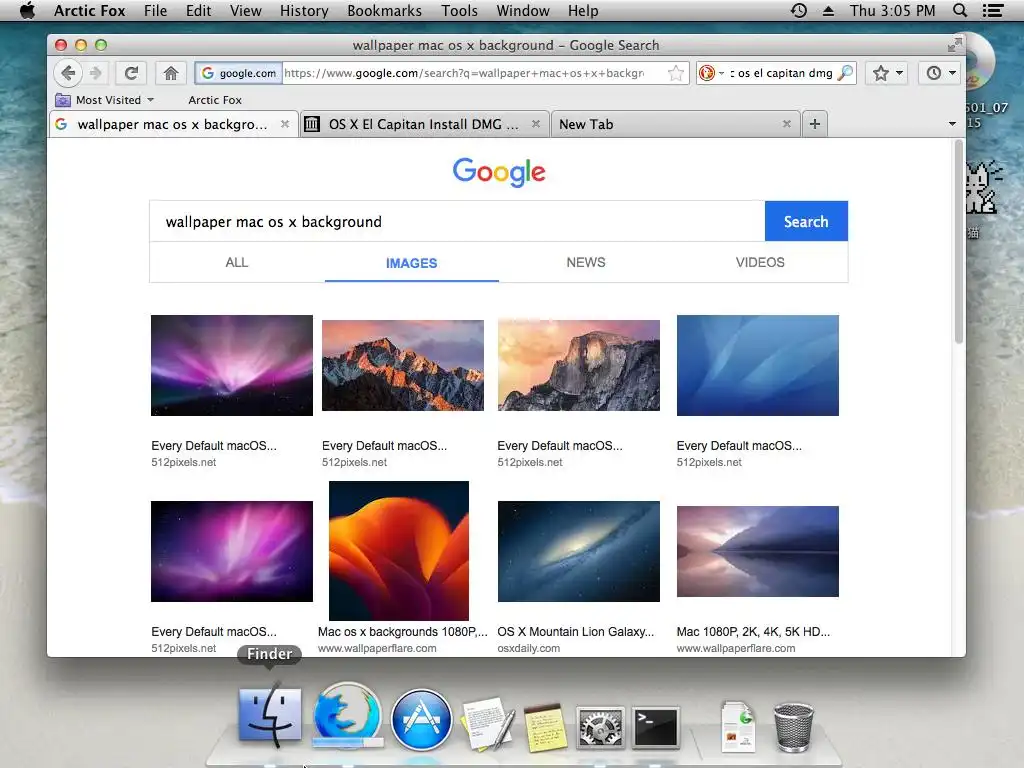This screenshot has height=768, width=1024.
Task: Open the browser Home page icon
Action: click(x=171, y=72)
